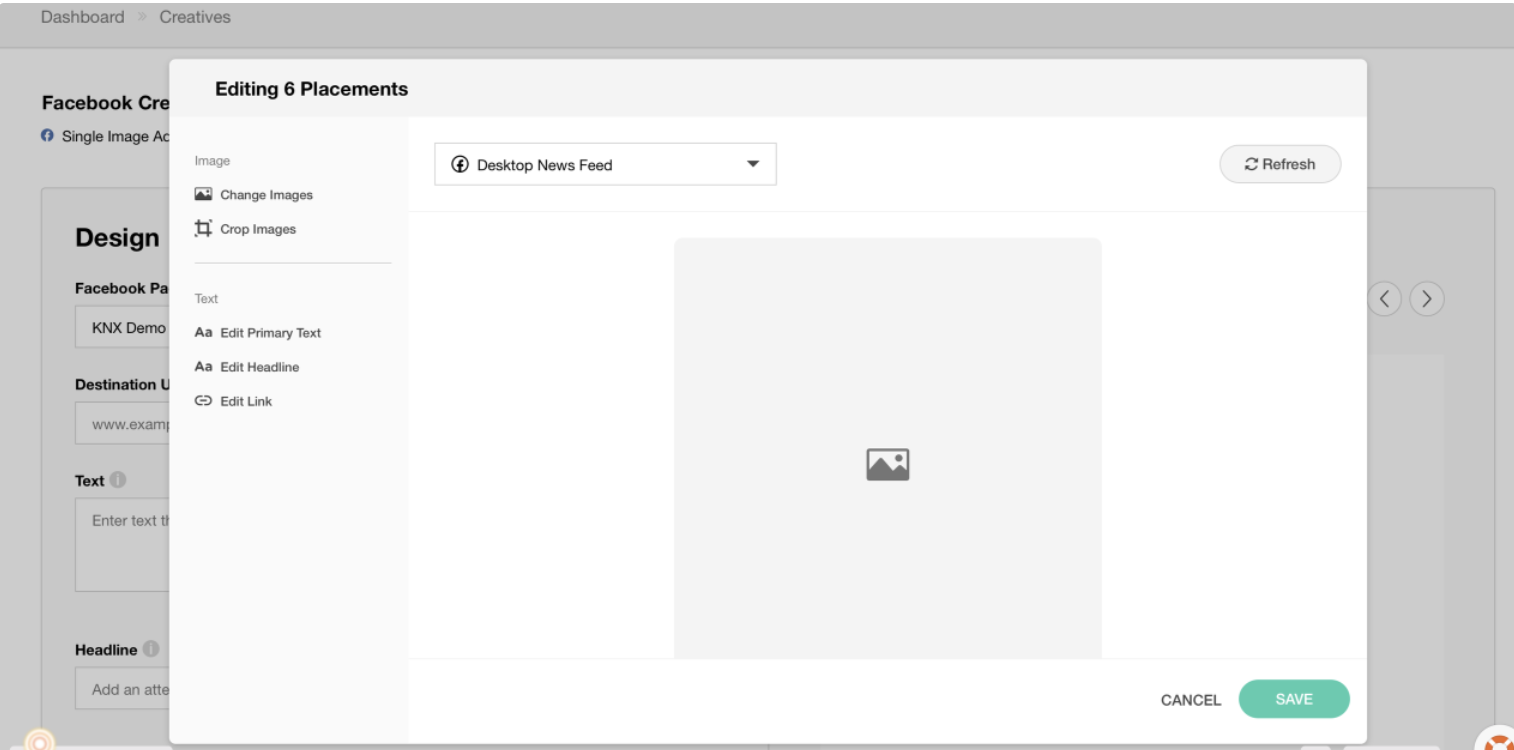Click the Destination URL input field
Image resolution: width=1514 pixels, height=750 pixels.
coord(121,423)
